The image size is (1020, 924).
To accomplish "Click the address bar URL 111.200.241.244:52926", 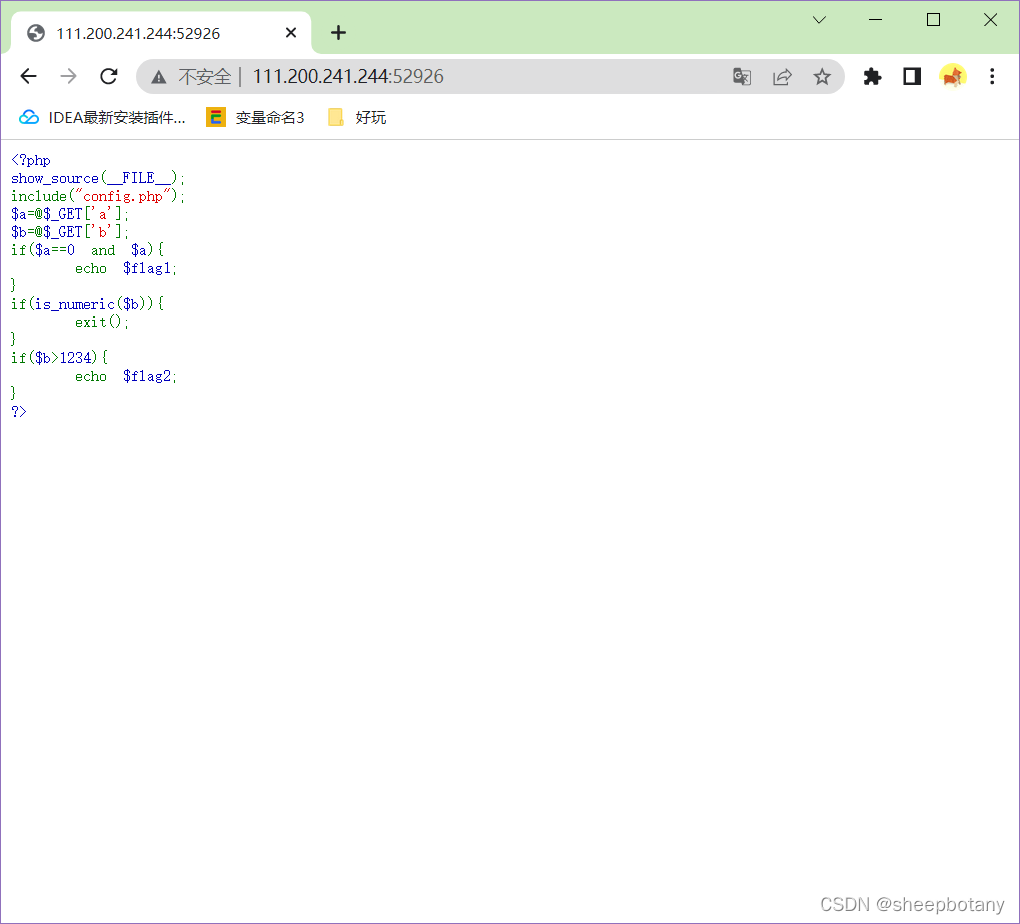I will pyautogui.click(x=348, y=77).
